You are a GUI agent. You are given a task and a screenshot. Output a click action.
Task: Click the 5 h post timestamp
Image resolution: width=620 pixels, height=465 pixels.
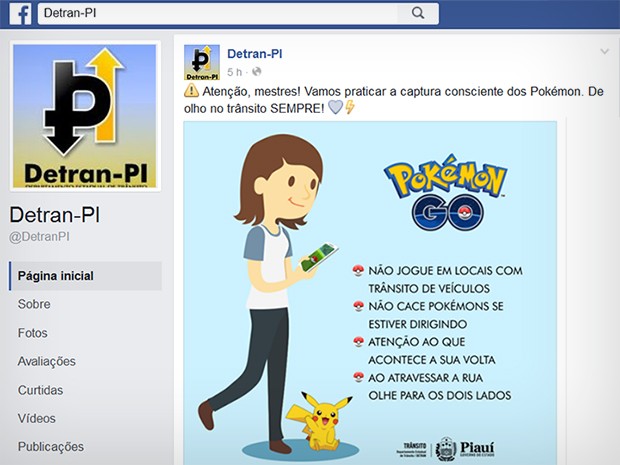pyautogui.click(x=234, y=72)
